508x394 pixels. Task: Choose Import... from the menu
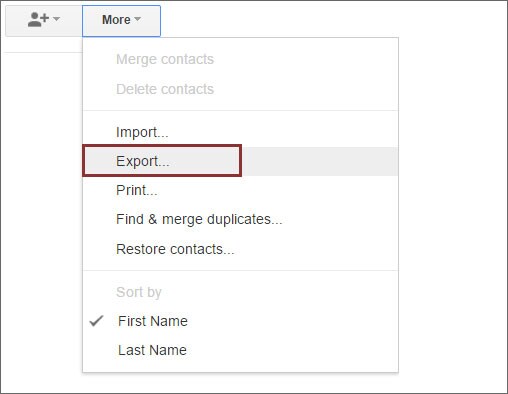[x=240, y=132]
